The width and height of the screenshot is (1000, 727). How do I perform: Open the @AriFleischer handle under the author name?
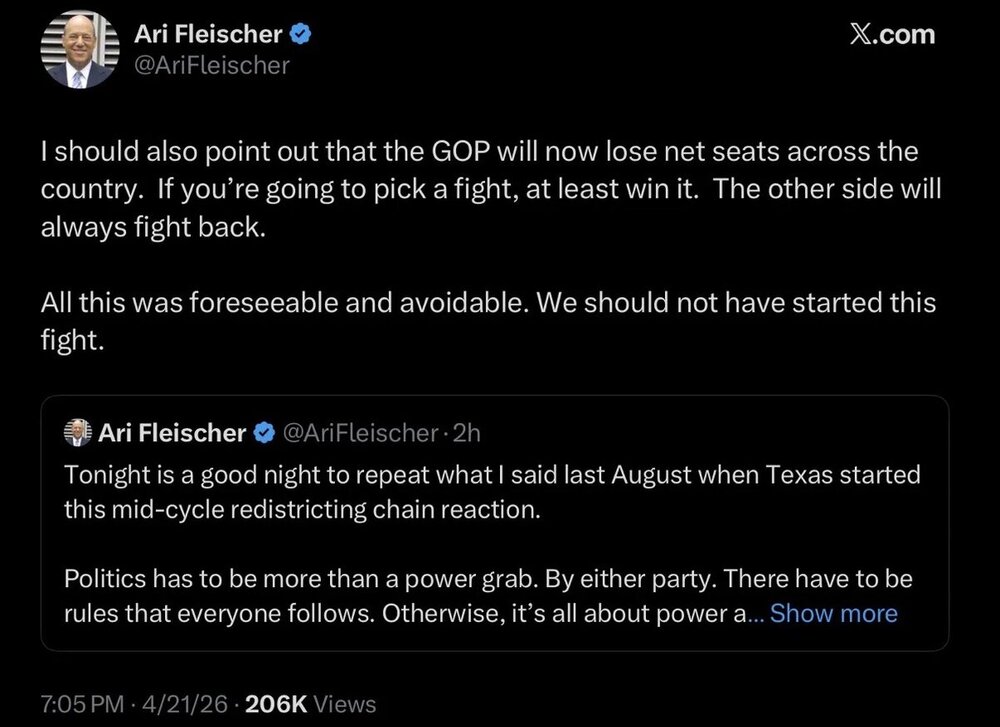pos(212,66)
